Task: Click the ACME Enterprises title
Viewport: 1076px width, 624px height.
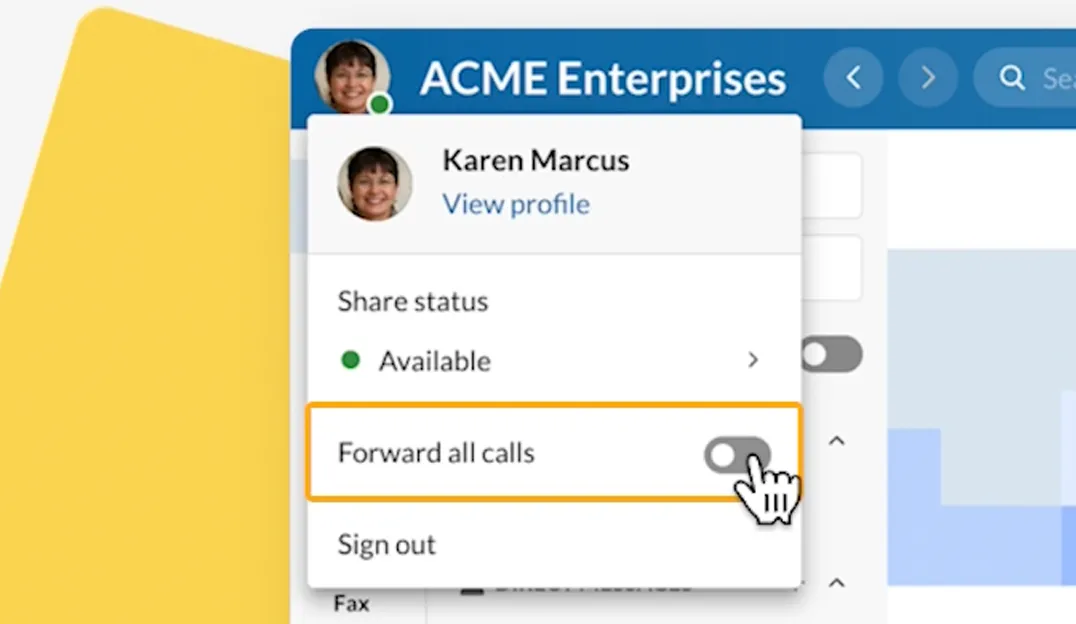Action: [x=603, y=78]
